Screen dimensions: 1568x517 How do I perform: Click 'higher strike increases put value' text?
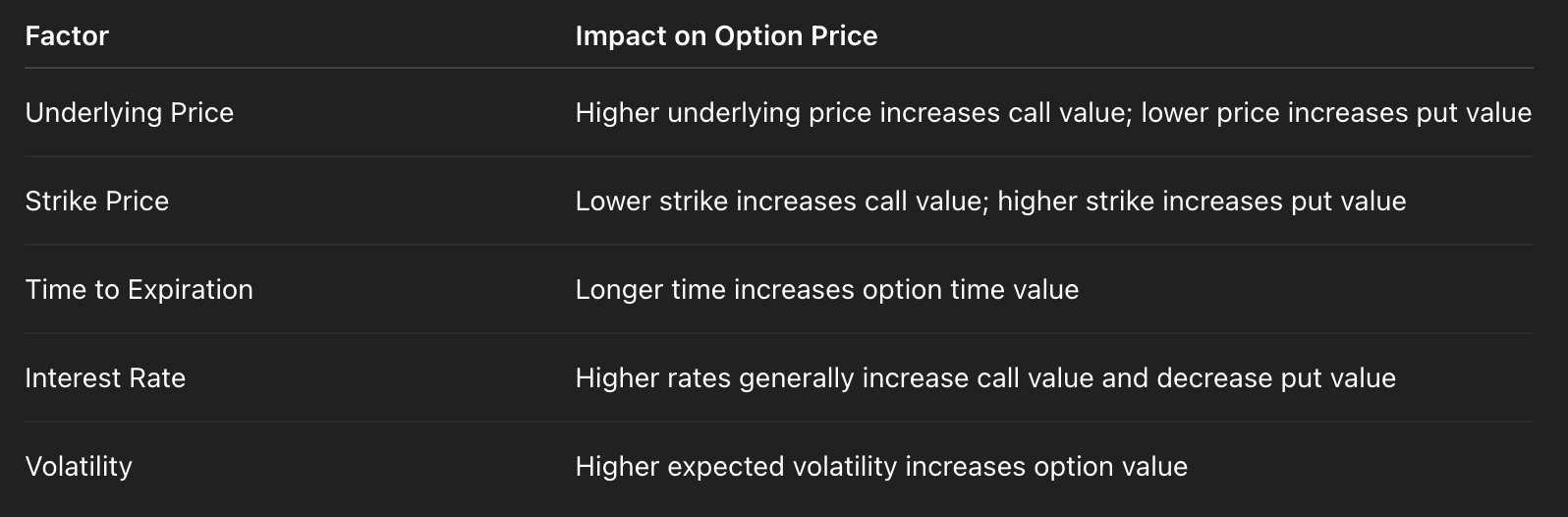click(1202, 201)
